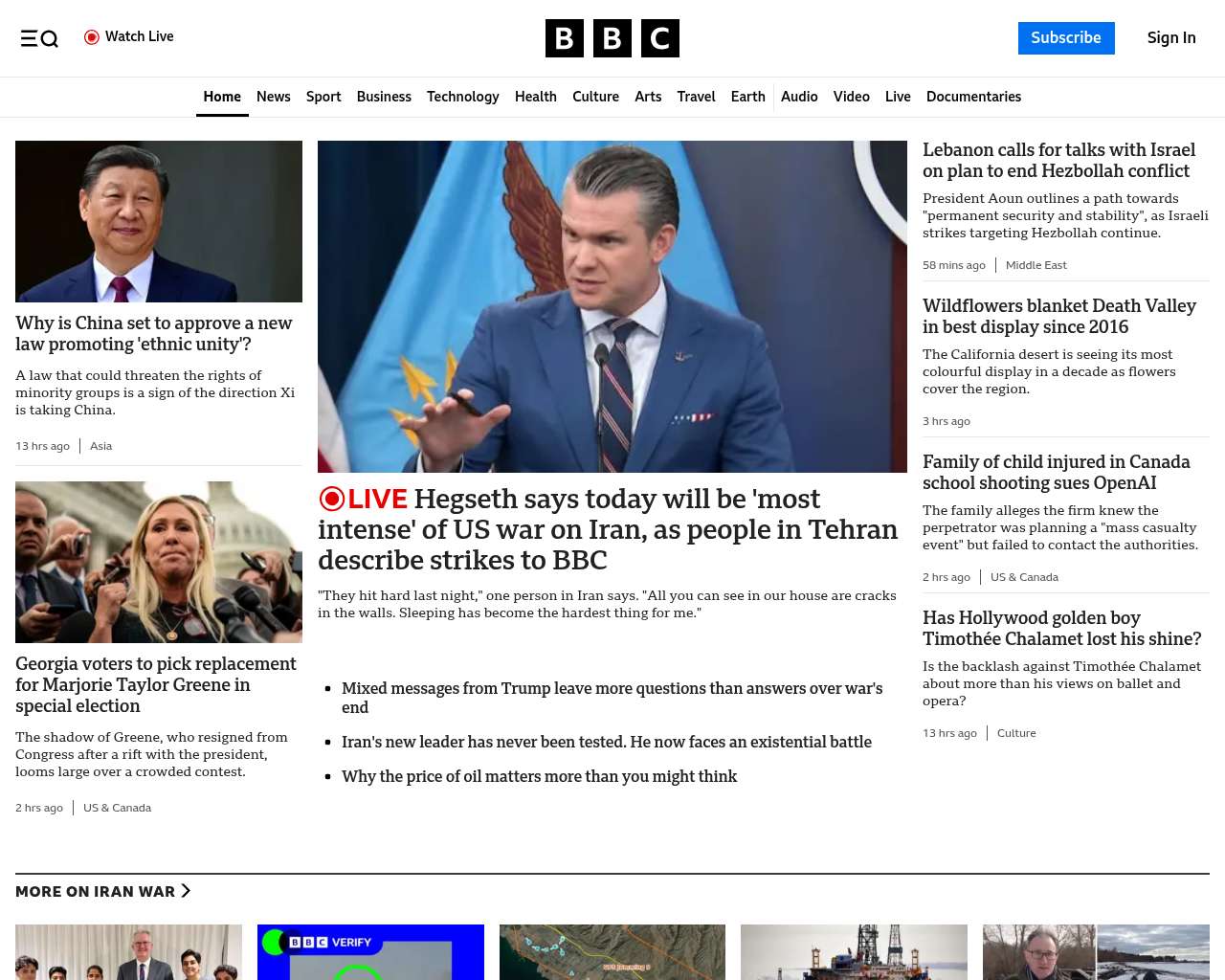The image size is (1225, 980).
Task: Open the Marjorie Taylor Greene photo
Action: pos(159,562)
